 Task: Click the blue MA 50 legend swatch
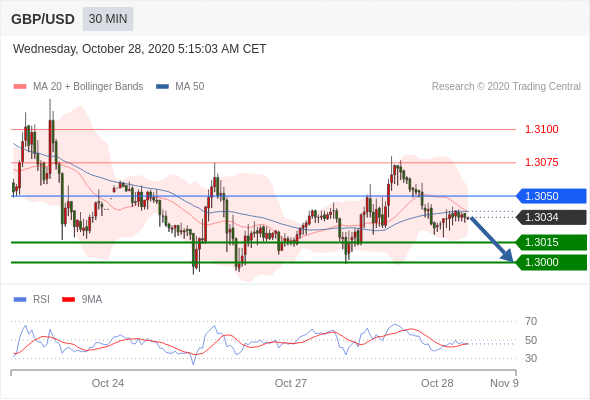tap(162, 87)
